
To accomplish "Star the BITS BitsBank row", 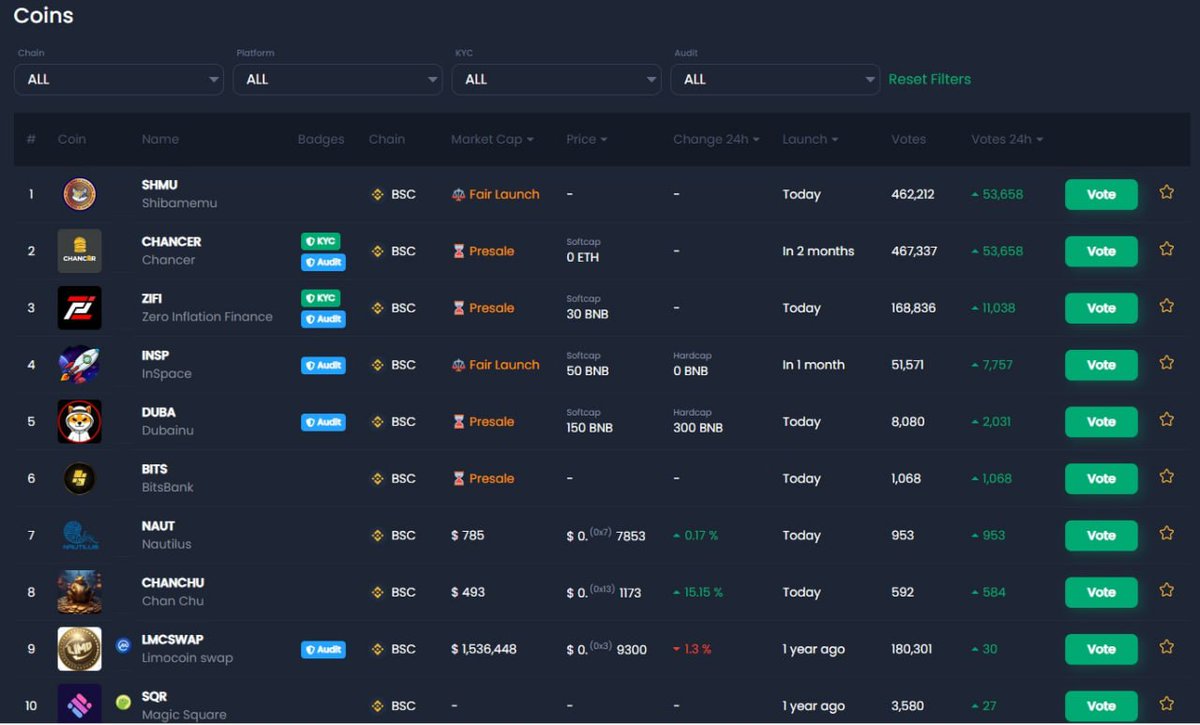I will [x=1166, y=477].
